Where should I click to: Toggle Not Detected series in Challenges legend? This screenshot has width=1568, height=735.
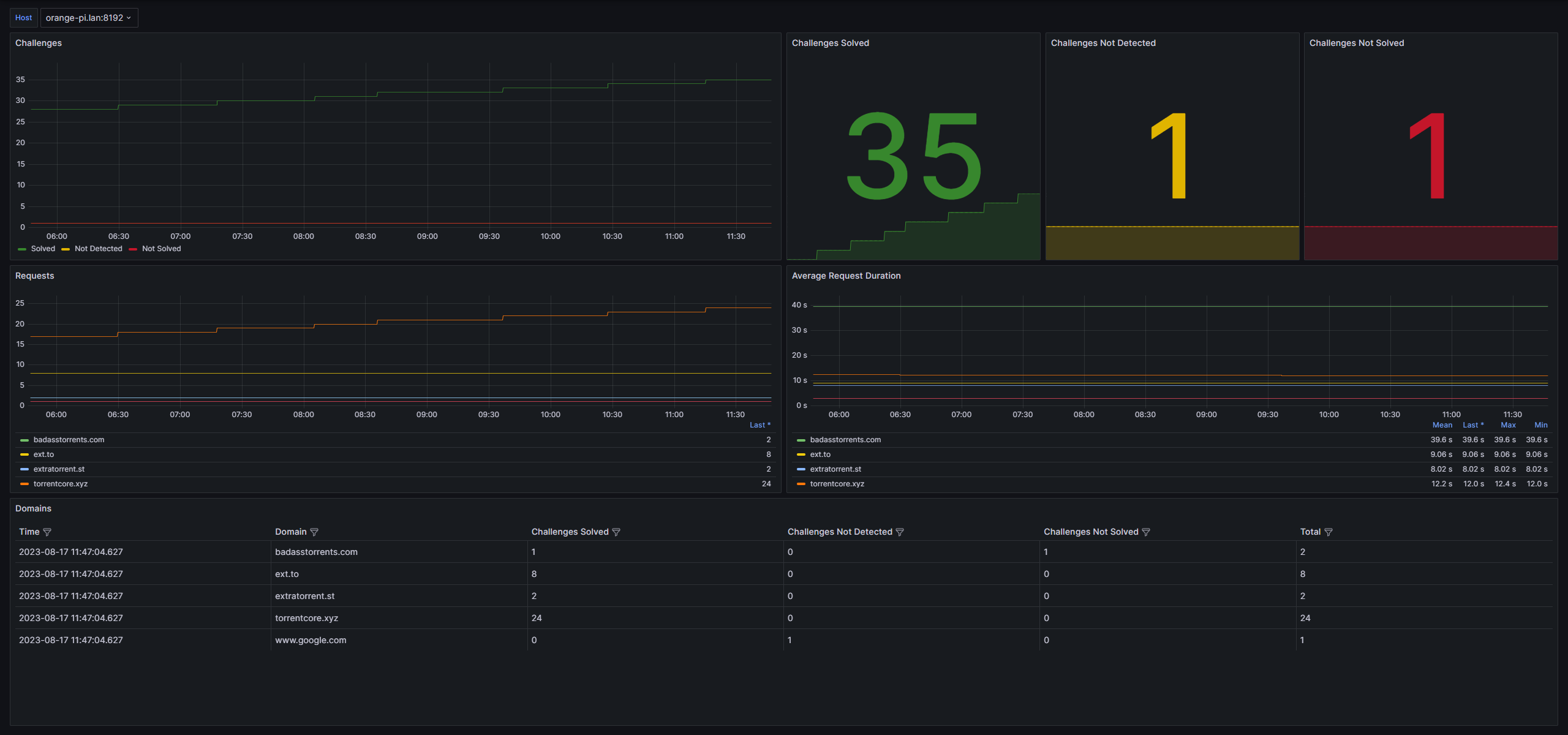coord(98,249)
